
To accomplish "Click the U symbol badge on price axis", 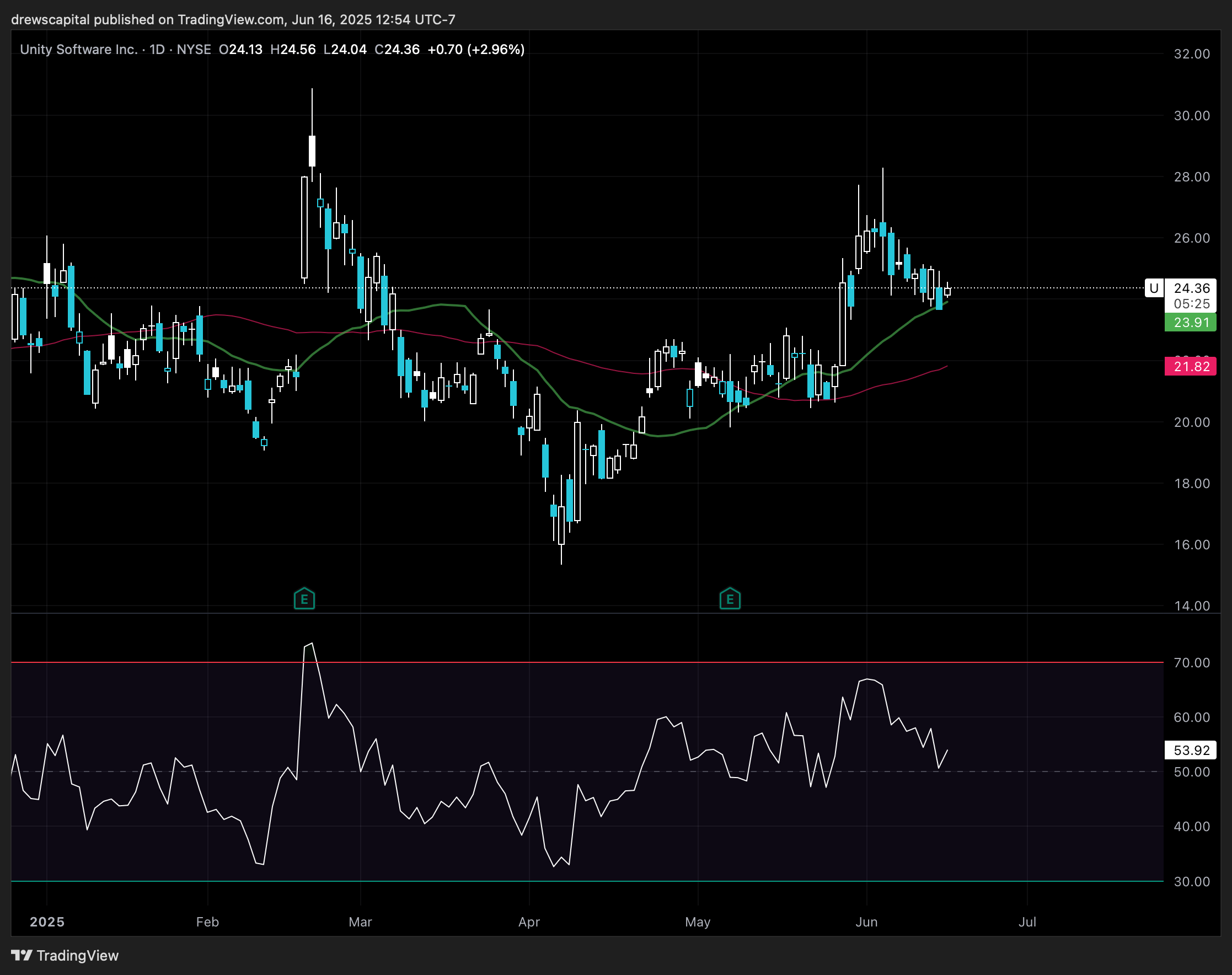I will pos(1153,288).
